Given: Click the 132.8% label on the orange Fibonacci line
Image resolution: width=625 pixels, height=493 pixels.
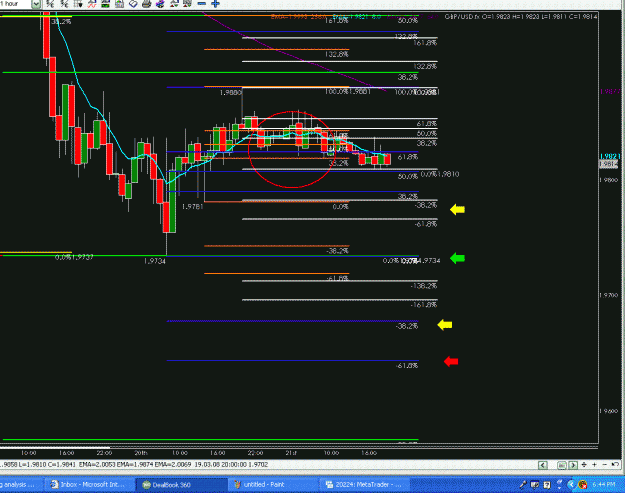Looking at the screenshot, I should 336,54.
